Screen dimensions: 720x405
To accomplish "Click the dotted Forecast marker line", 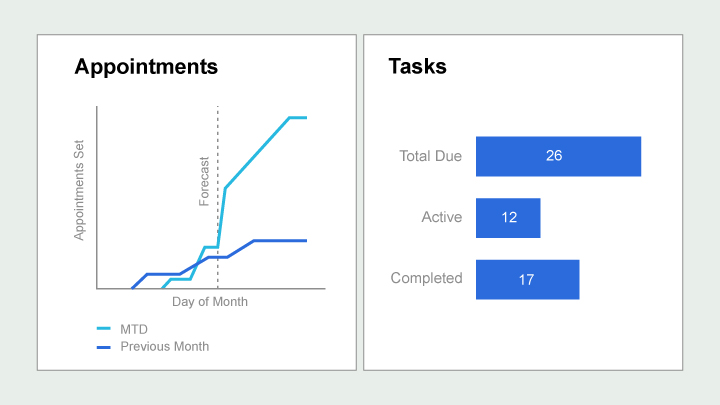I will (218, 197).
